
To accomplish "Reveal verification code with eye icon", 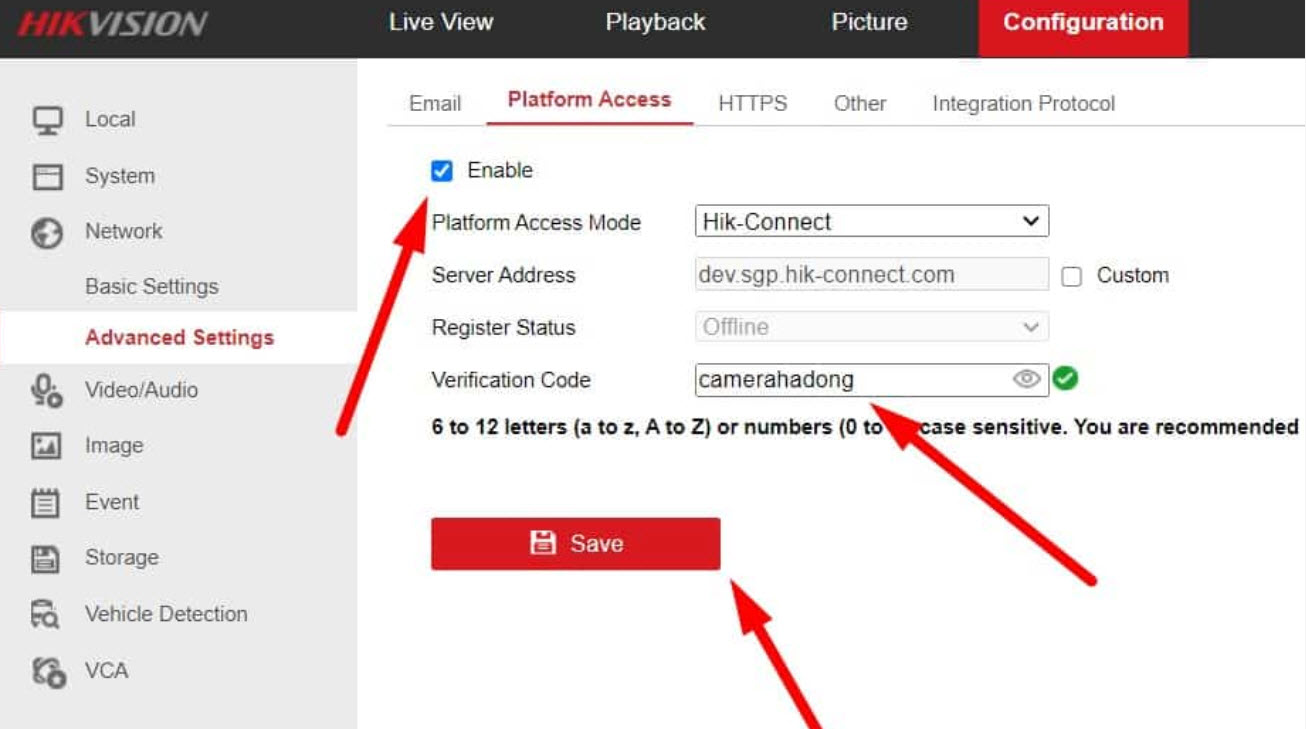I will tap(1027, 379).
